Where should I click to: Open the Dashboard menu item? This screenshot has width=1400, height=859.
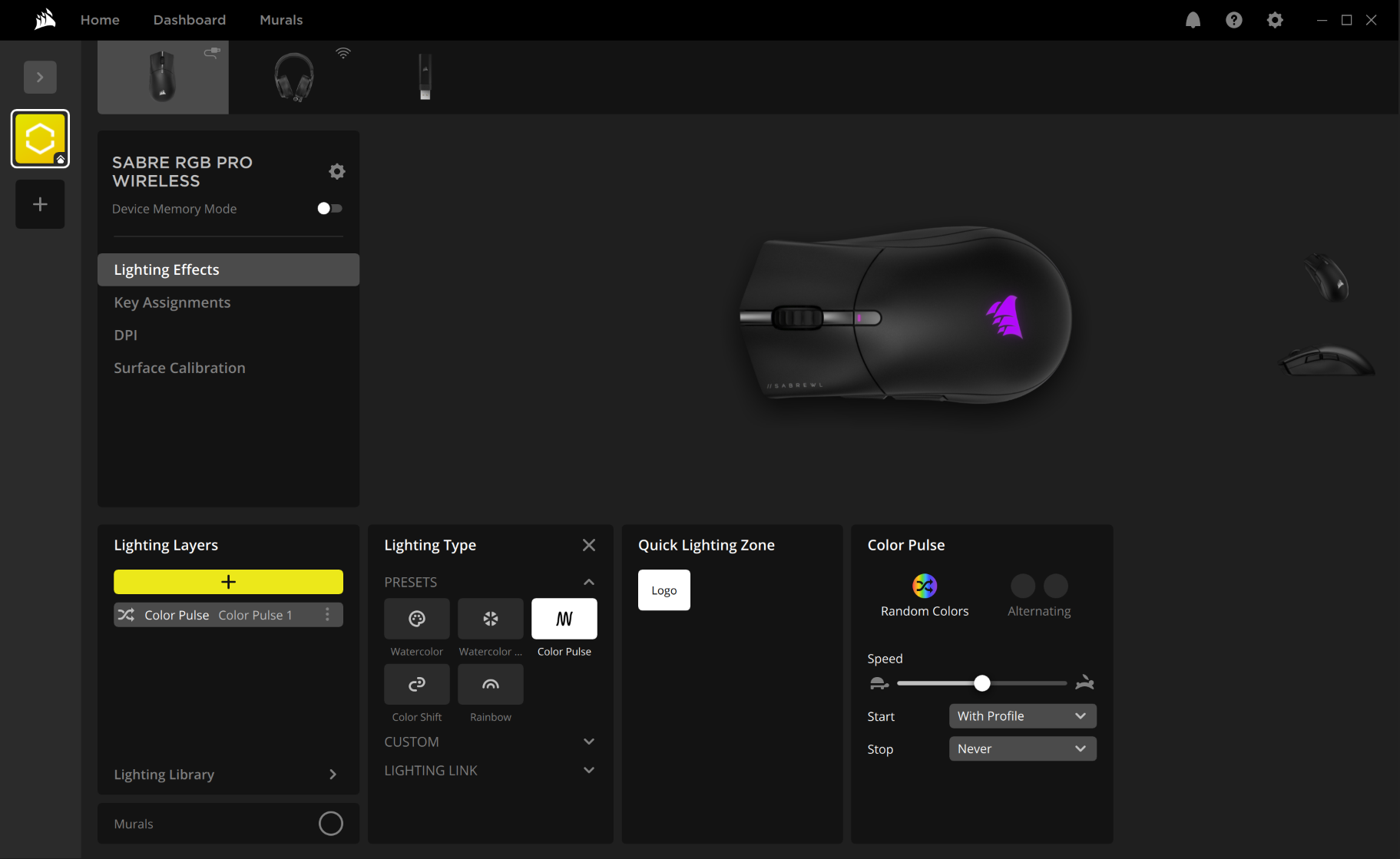(189, 19)
